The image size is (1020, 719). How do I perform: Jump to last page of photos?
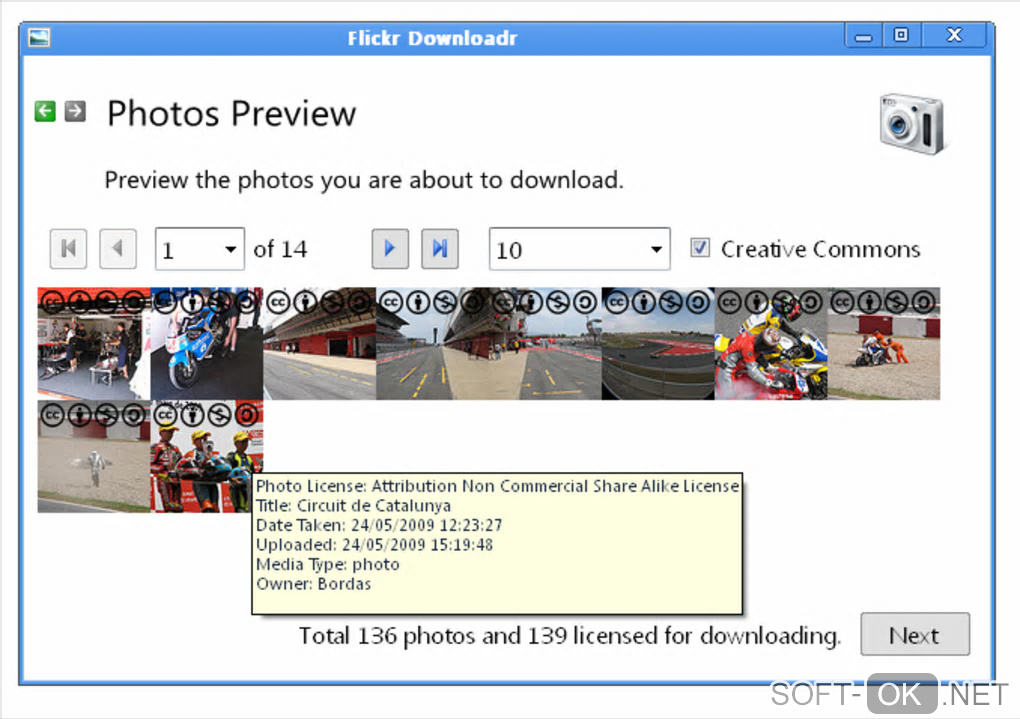440,249
